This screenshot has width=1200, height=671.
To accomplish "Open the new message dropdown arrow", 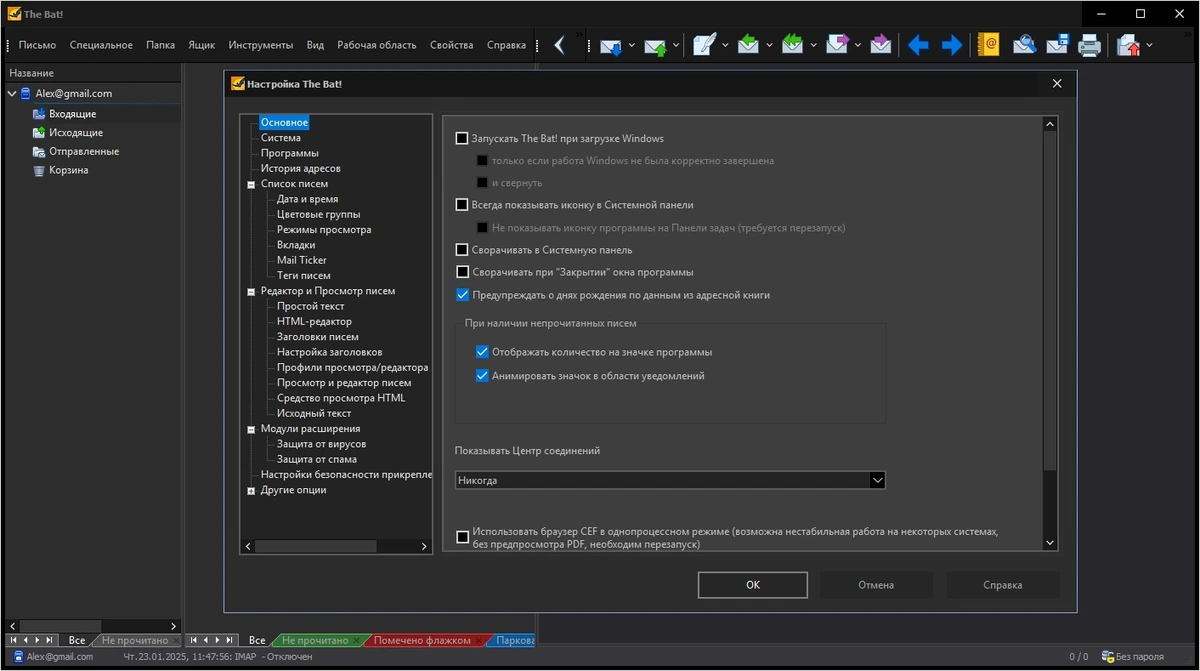I will coord(725,45).
